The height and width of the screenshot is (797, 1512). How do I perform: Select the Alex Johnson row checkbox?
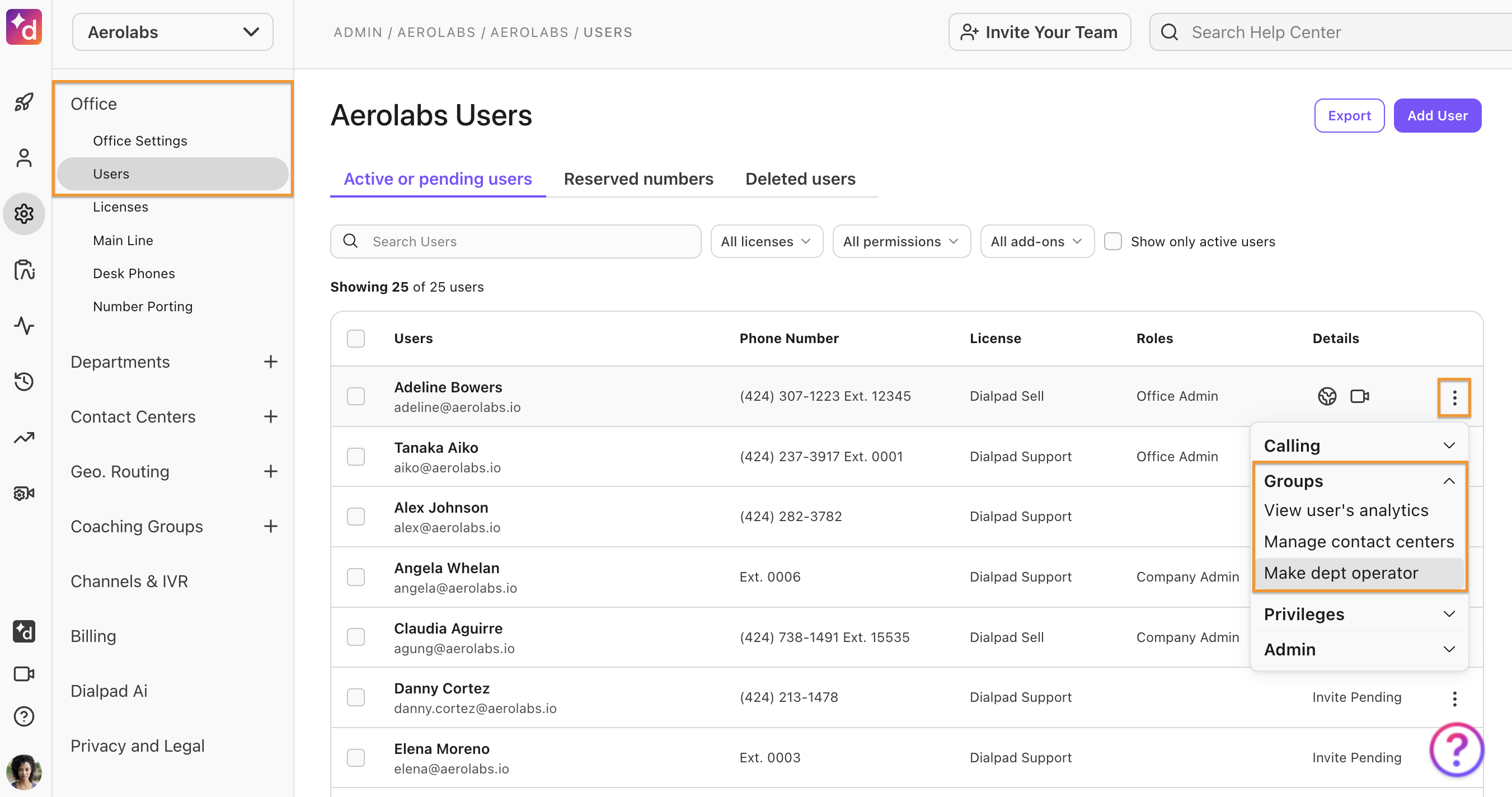(356, 517)
